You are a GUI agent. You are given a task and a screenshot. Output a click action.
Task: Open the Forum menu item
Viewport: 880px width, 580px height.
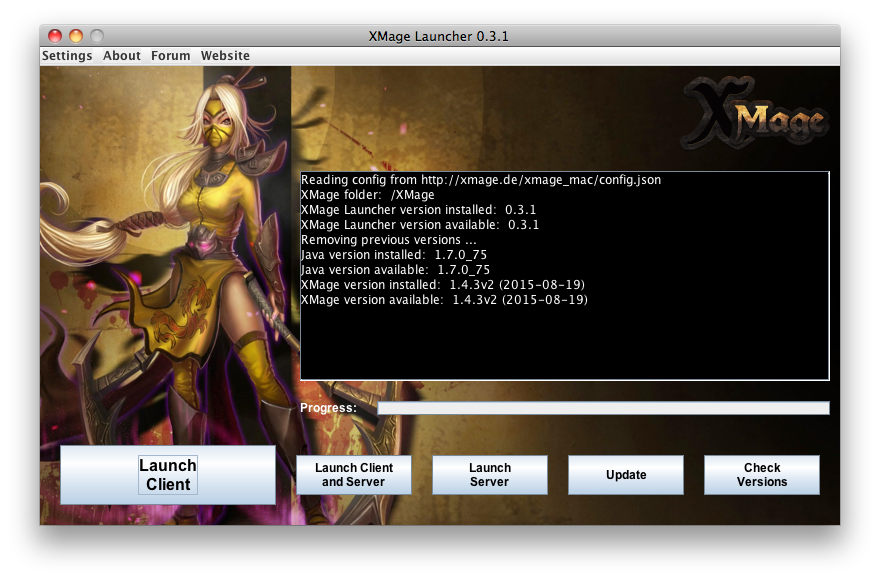pyautogui.click(x=171, y=56)
